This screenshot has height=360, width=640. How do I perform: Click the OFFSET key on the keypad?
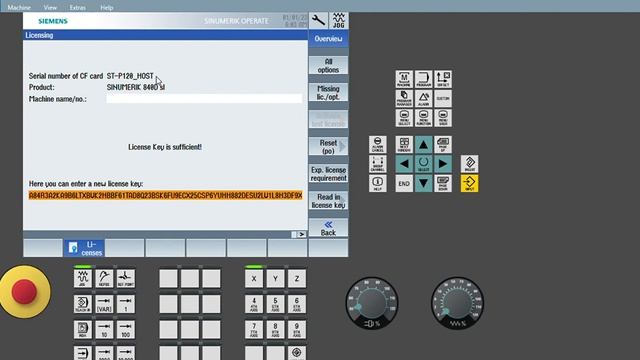click(x=443, y=79)
